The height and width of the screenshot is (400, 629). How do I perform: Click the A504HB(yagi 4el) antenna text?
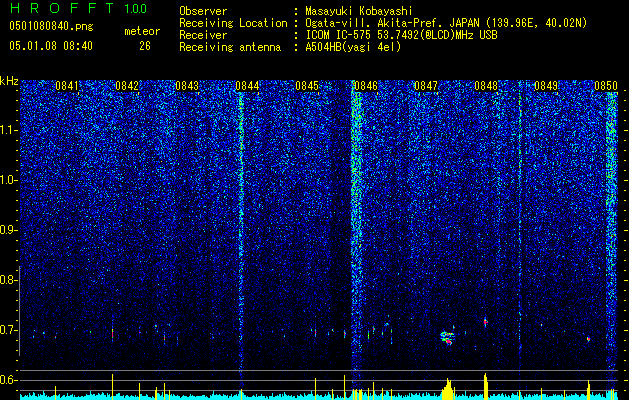(353, 47)
